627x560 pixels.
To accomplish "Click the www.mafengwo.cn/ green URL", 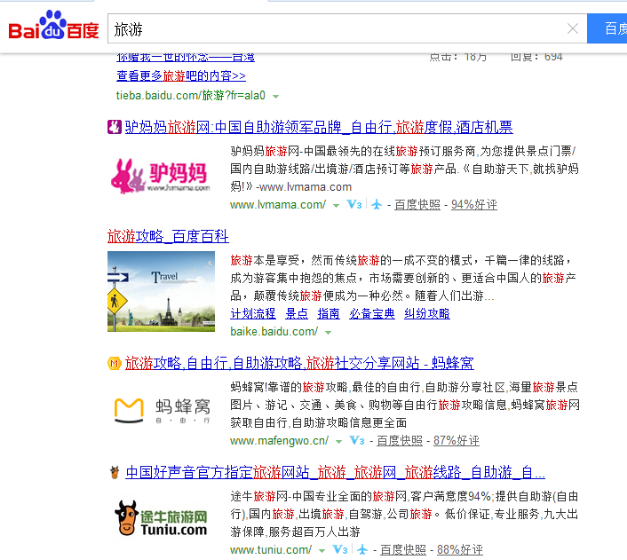I will click(x=280, y=441).
